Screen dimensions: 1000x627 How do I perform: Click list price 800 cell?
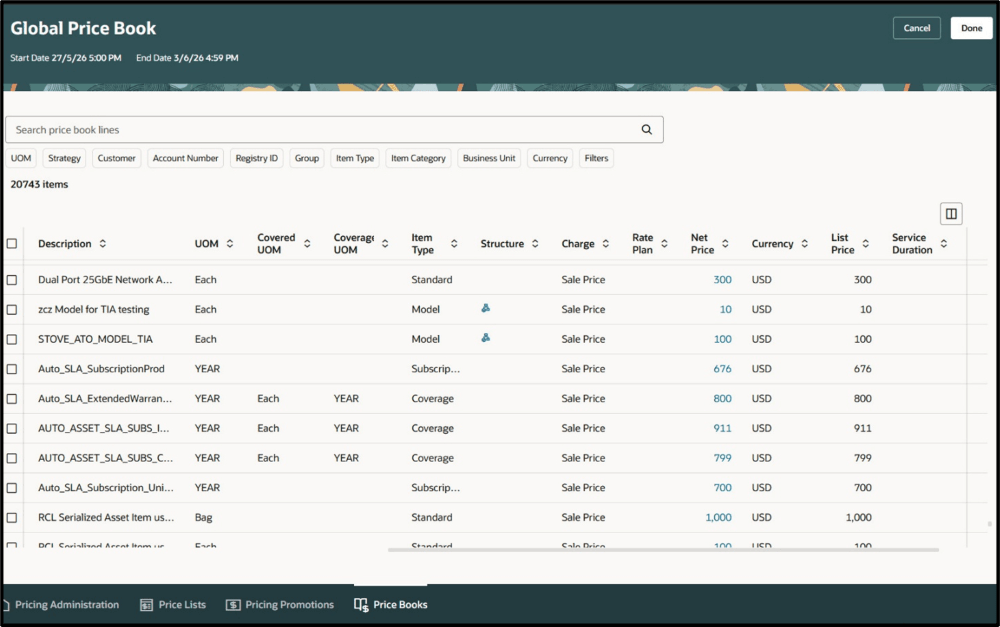862,399
